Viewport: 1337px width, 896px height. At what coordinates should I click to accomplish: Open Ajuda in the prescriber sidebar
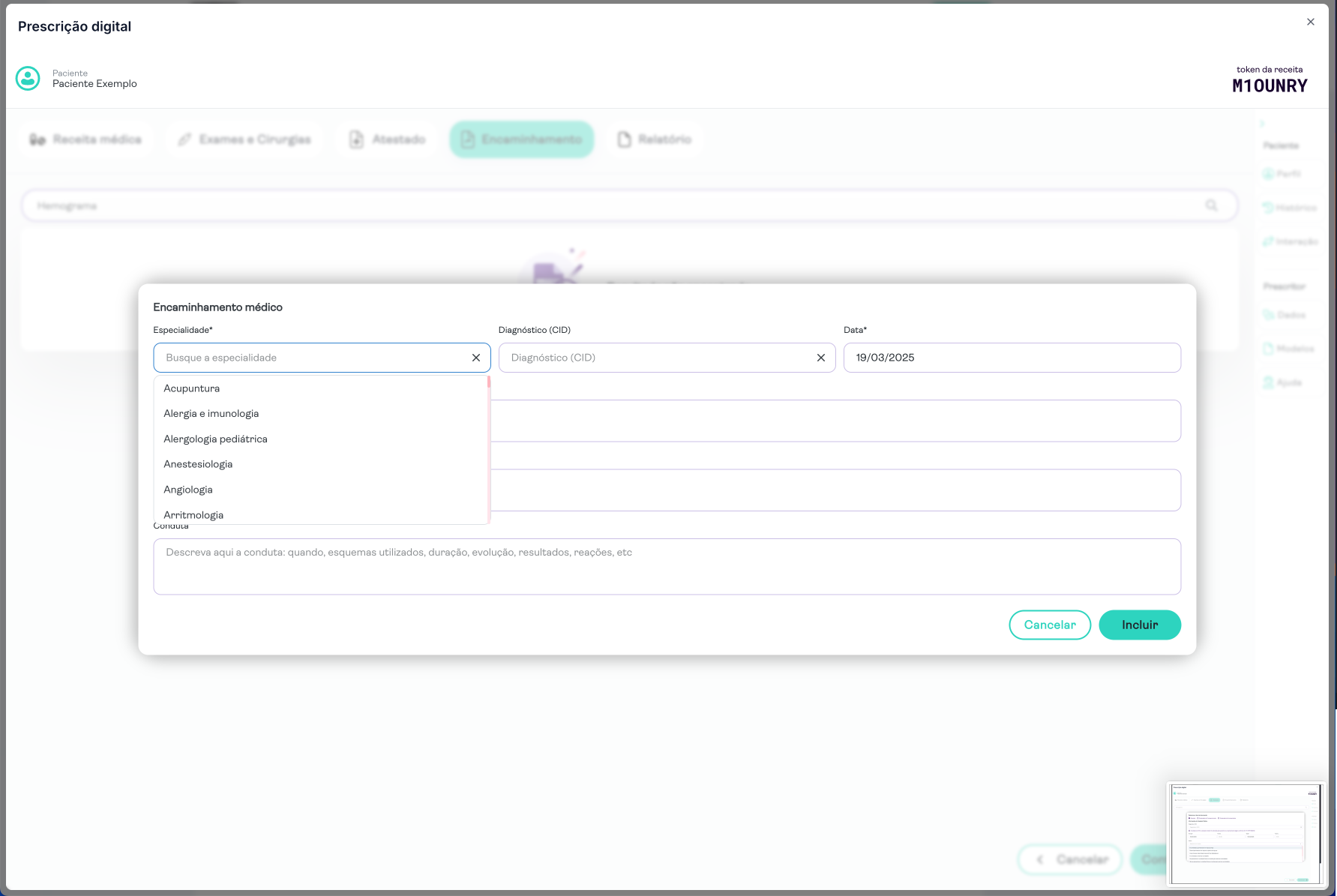[1282, 382]
